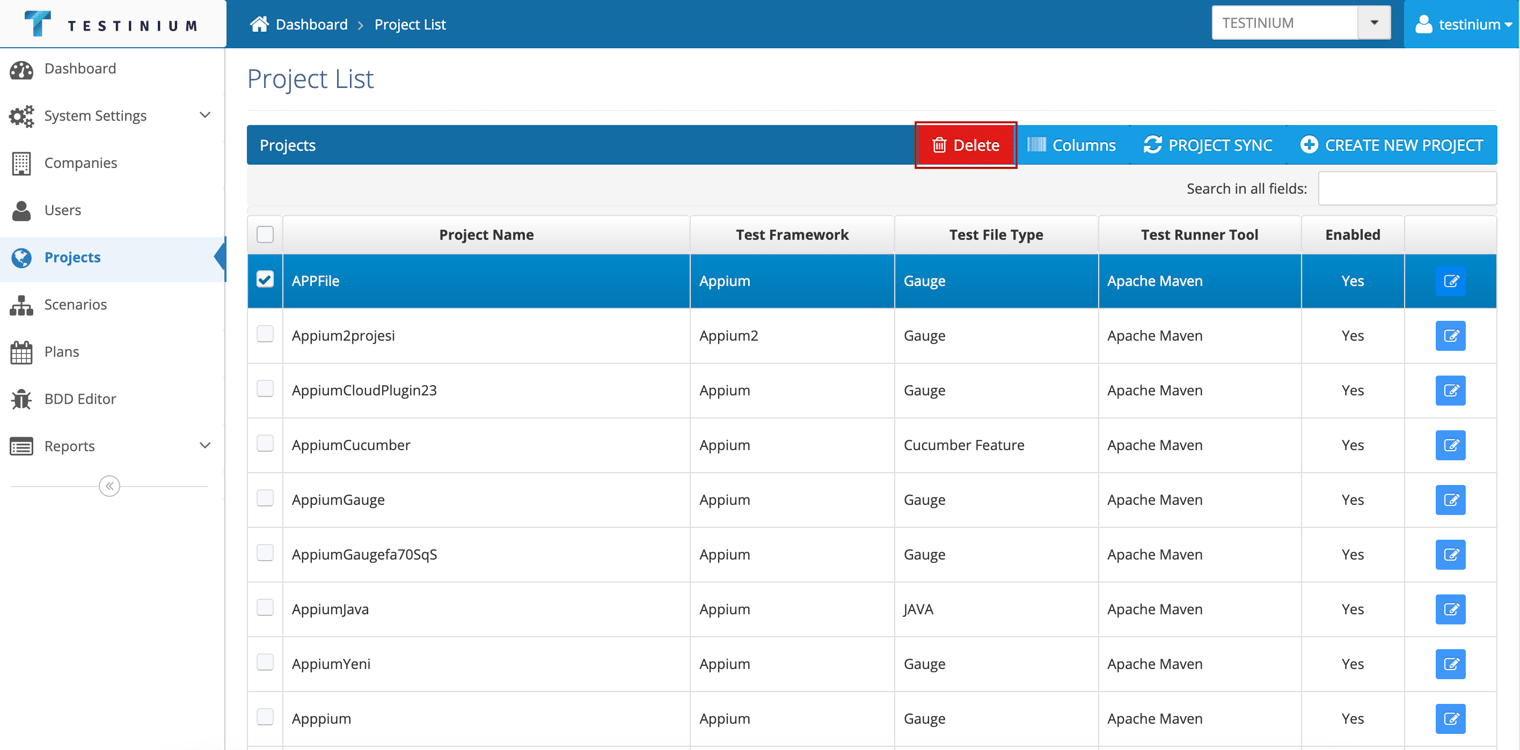
Task: Click the System Settings gears icon
Action: coord(21,116)
